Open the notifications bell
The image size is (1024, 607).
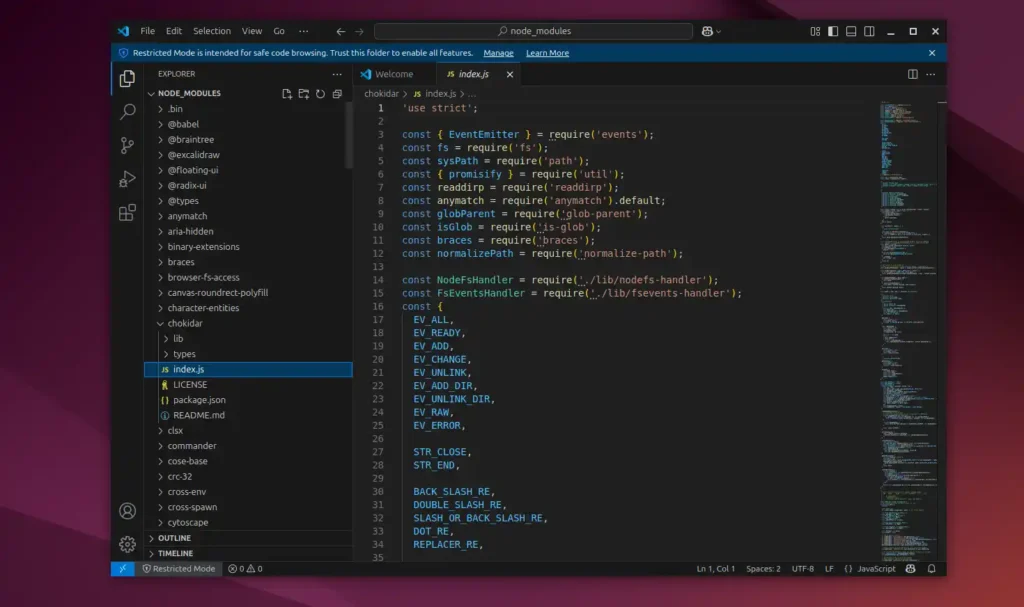[x=931, y=569]
